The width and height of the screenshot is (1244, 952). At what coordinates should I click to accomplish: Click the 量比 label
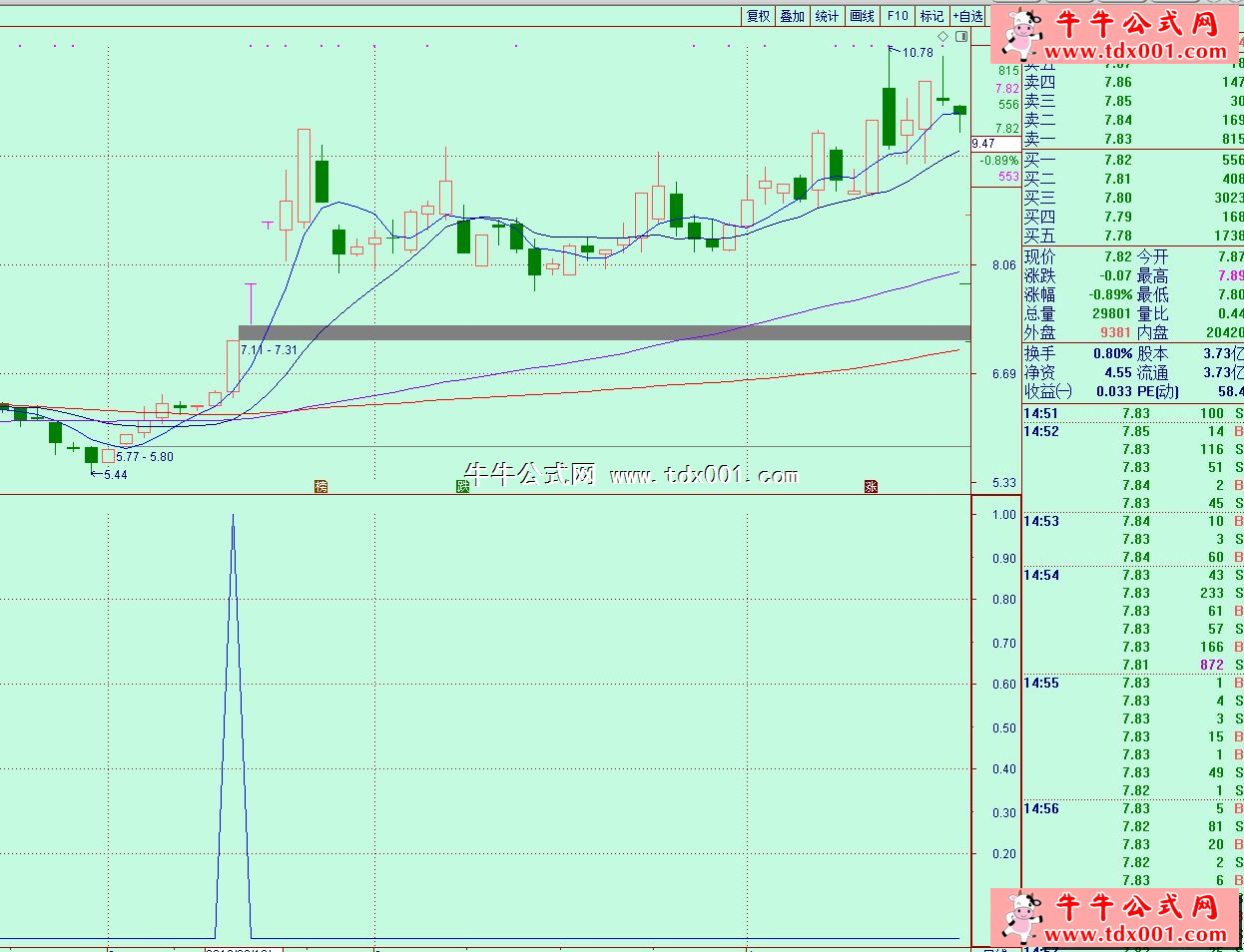1152,313
